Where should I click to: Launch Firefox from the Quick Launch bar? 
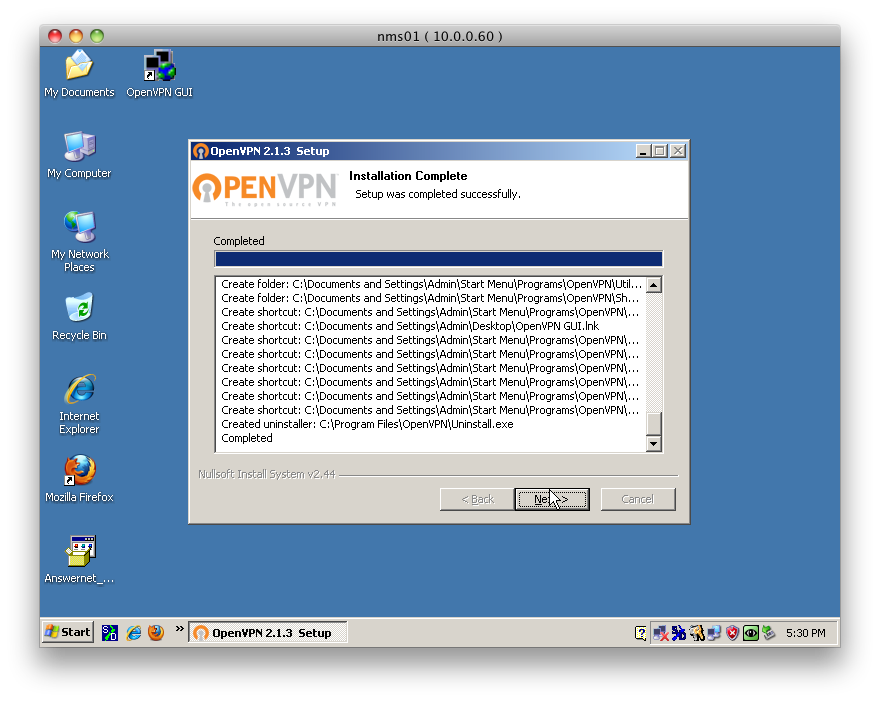[156, 633]
